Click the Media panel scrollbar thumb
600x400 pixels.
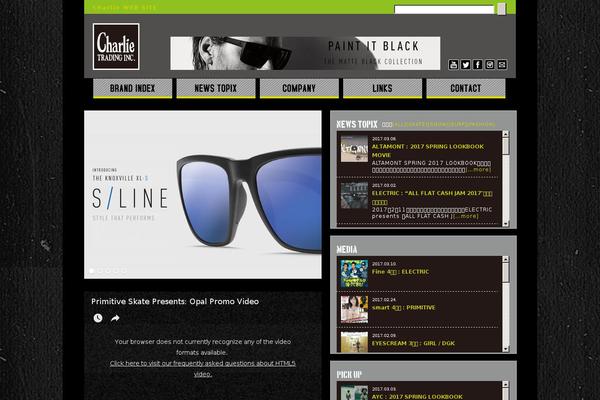coord(506,272)
